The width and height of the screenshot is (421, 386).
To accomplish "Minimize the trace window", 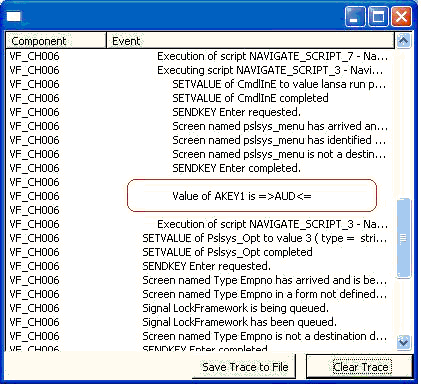I will click(x=355, y=16).
